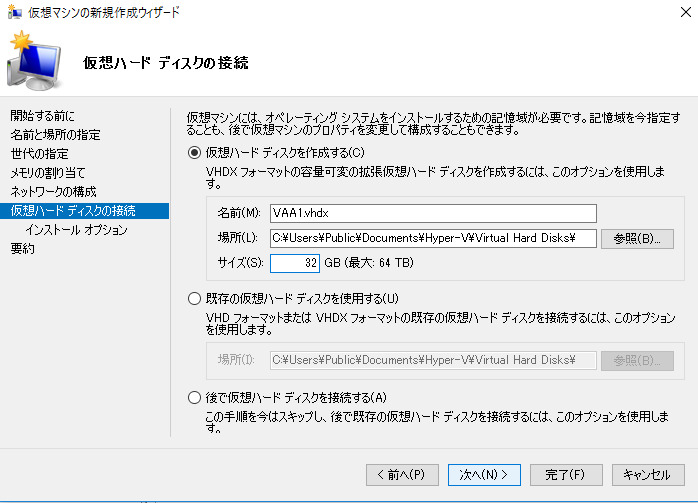Go to 世代の指定 step
This screenshot has width=698, height=503.
(x=39, y=154)
